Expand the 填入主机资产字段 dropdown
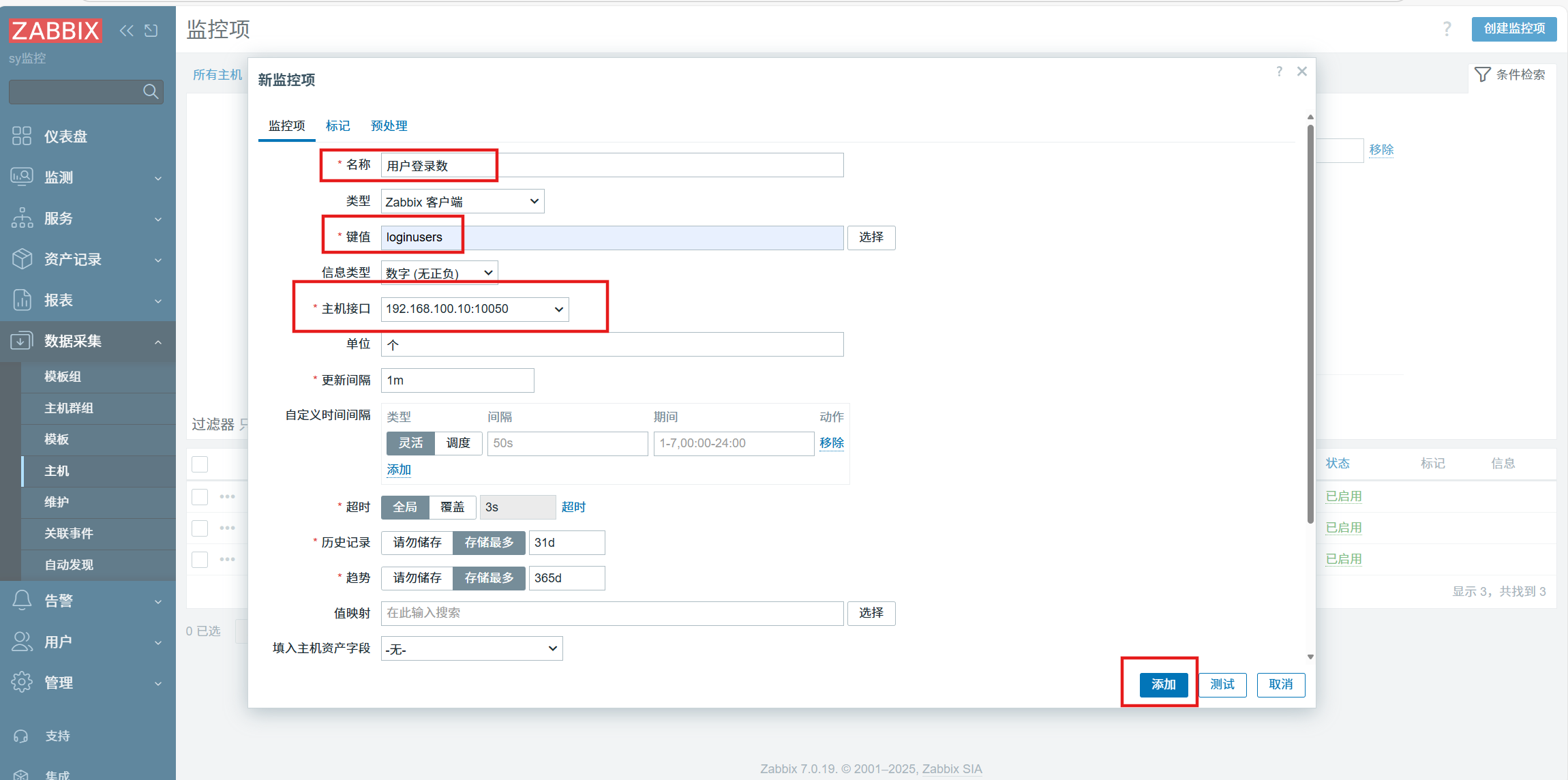 pyautogui.click(x=472, y=648)
